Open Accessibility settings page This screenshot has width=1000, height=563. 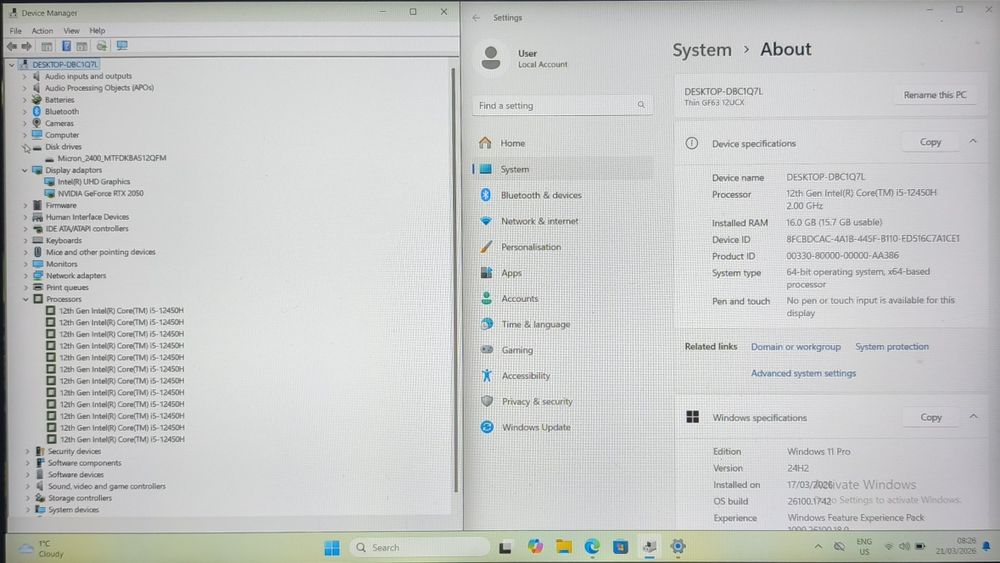coord(562,376)
